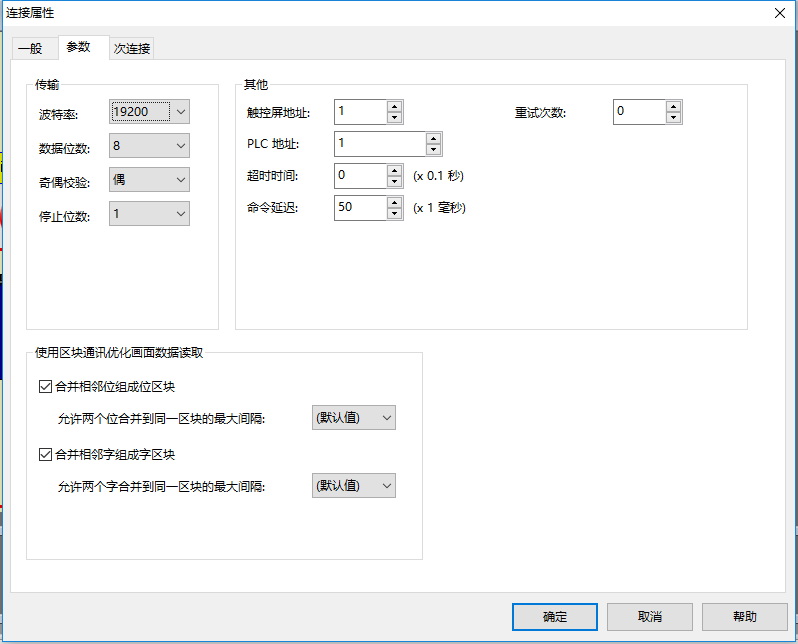Screen dimensions: 798x644
Task: Click the 取消 button
Action: 649,617
